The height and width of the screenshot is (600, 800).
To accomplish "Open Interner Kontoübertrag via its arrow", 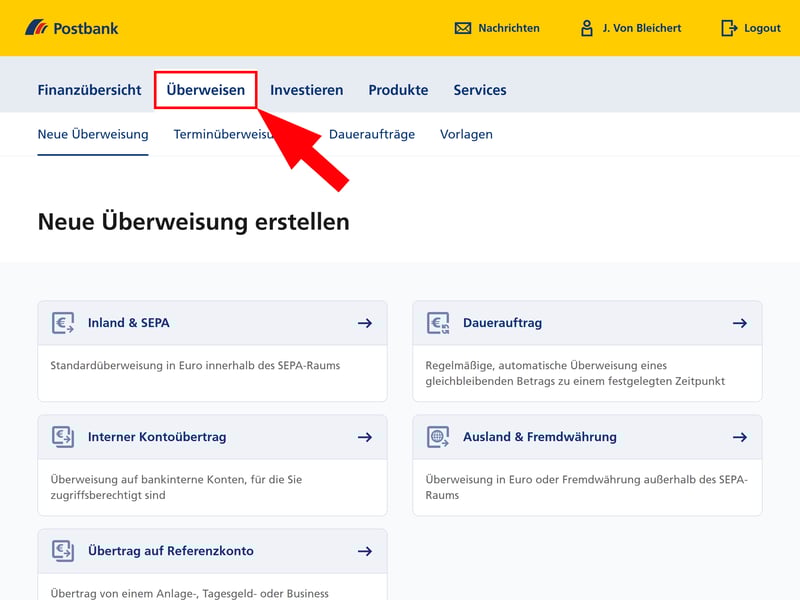I will click(365, 437).
